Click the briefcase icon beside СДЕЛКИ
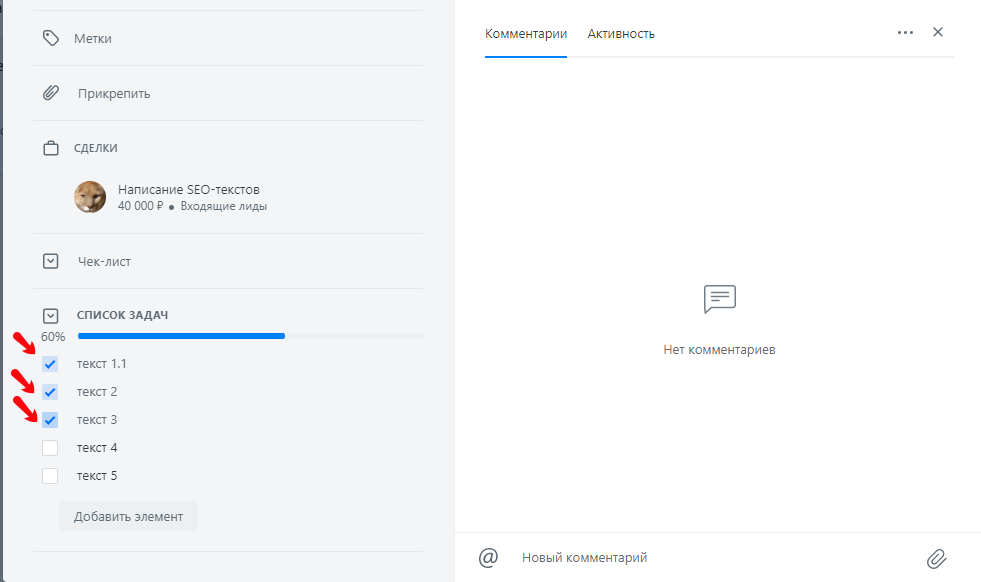Viewport: 981px width, 582px height. point(51,148)
